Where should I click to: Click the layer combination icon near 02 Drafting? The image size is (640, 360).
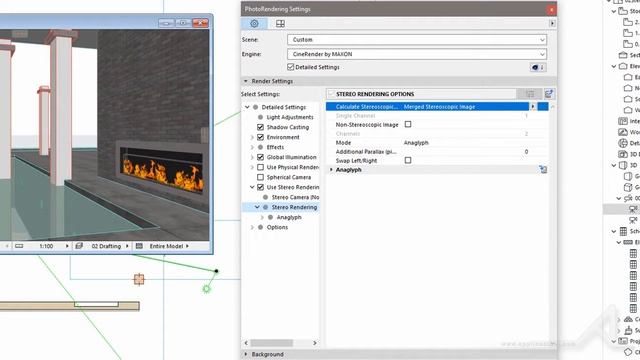click(79, 246)
